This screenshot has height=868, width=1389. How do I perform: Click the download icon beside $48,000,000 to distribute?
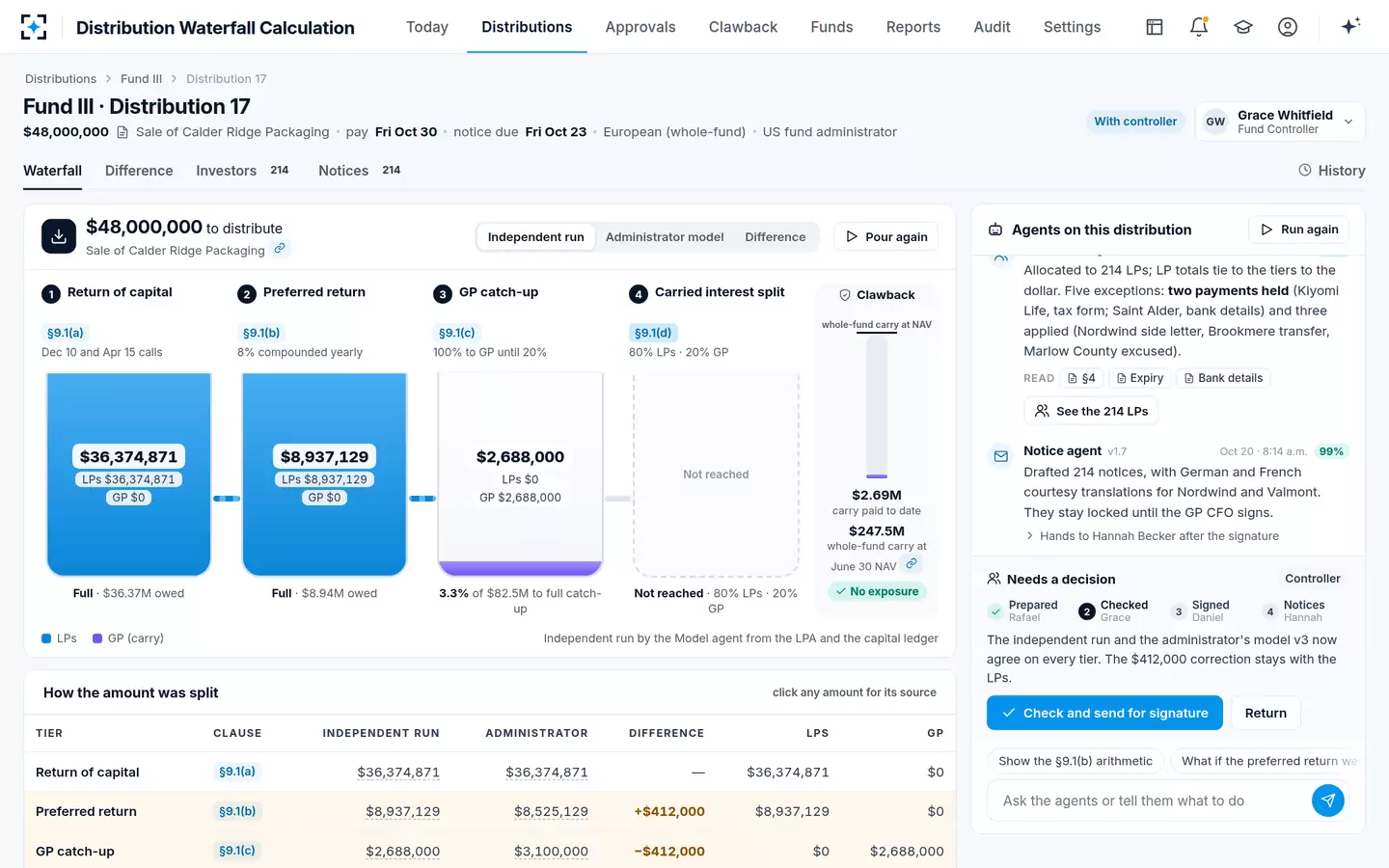click(59, 236)
